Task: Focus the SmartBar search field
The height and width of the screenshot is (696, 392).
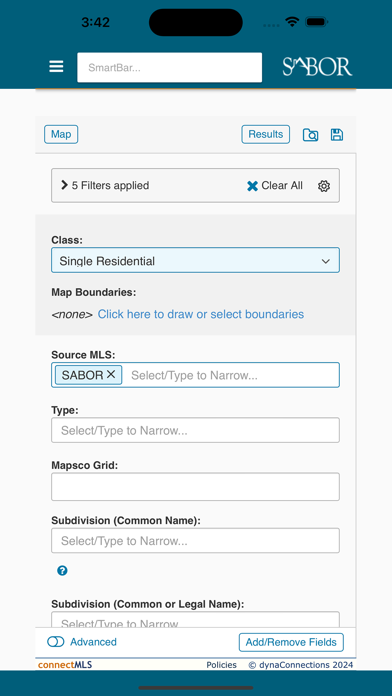Action: pyautogui.click(x=170, y=67)
